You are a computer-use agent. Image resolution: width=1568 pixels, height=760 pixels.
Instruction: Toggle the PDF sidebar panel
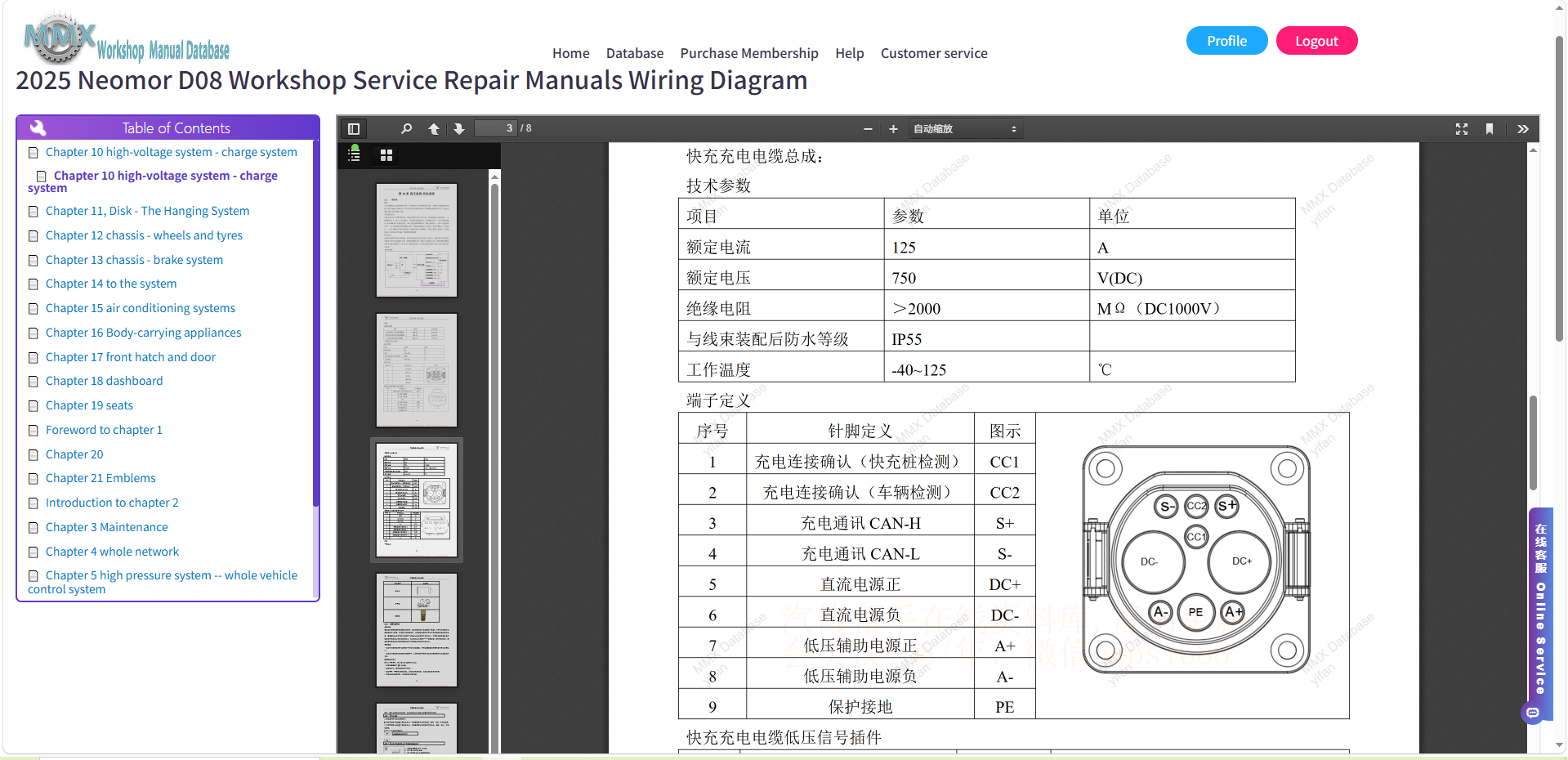click(354, 129)
